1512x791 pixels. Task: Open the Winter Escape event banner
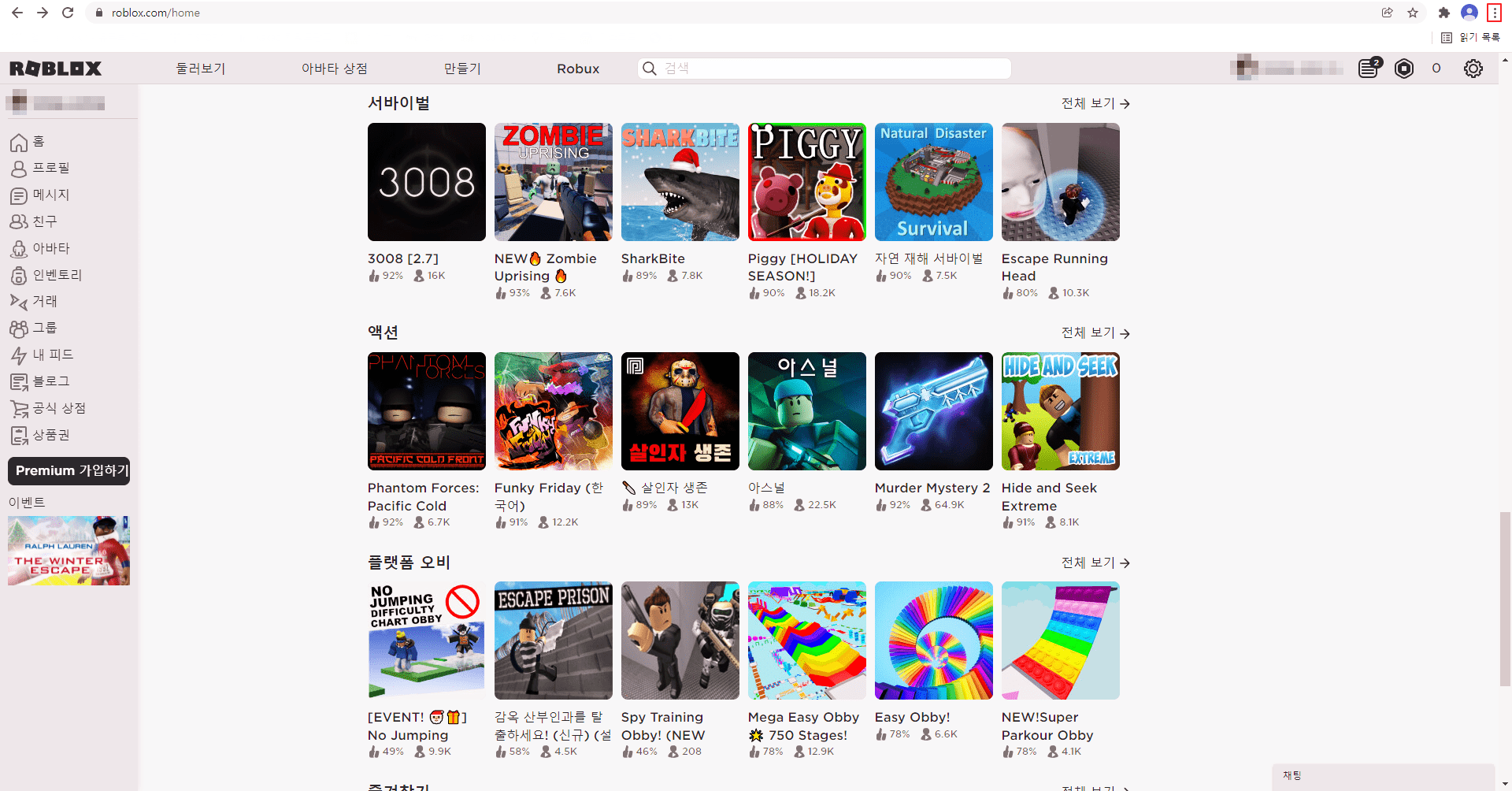[69, 551]
